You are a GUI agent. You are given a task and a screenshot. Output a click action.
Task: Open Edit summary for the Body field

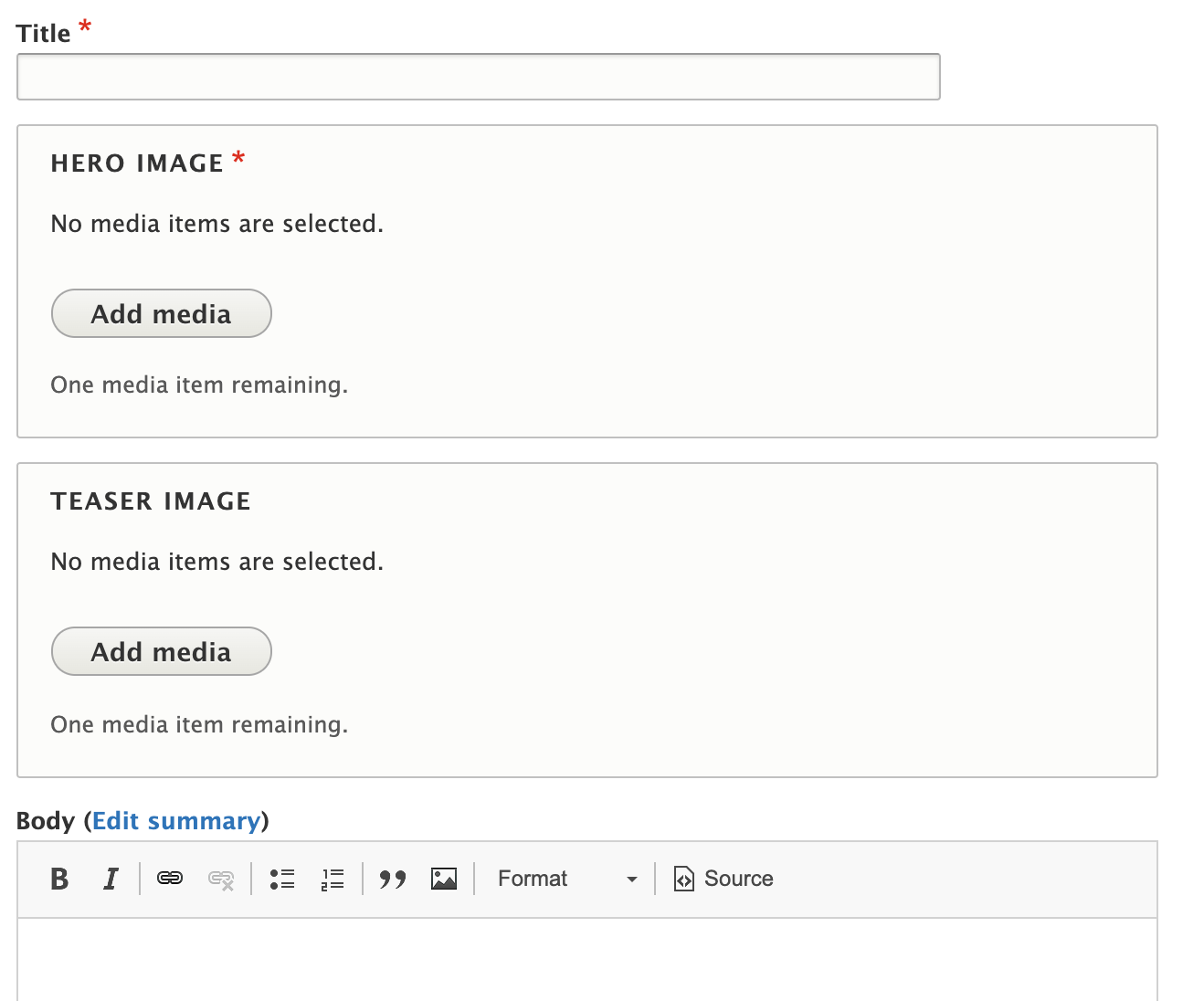click(x=178, y=820)
